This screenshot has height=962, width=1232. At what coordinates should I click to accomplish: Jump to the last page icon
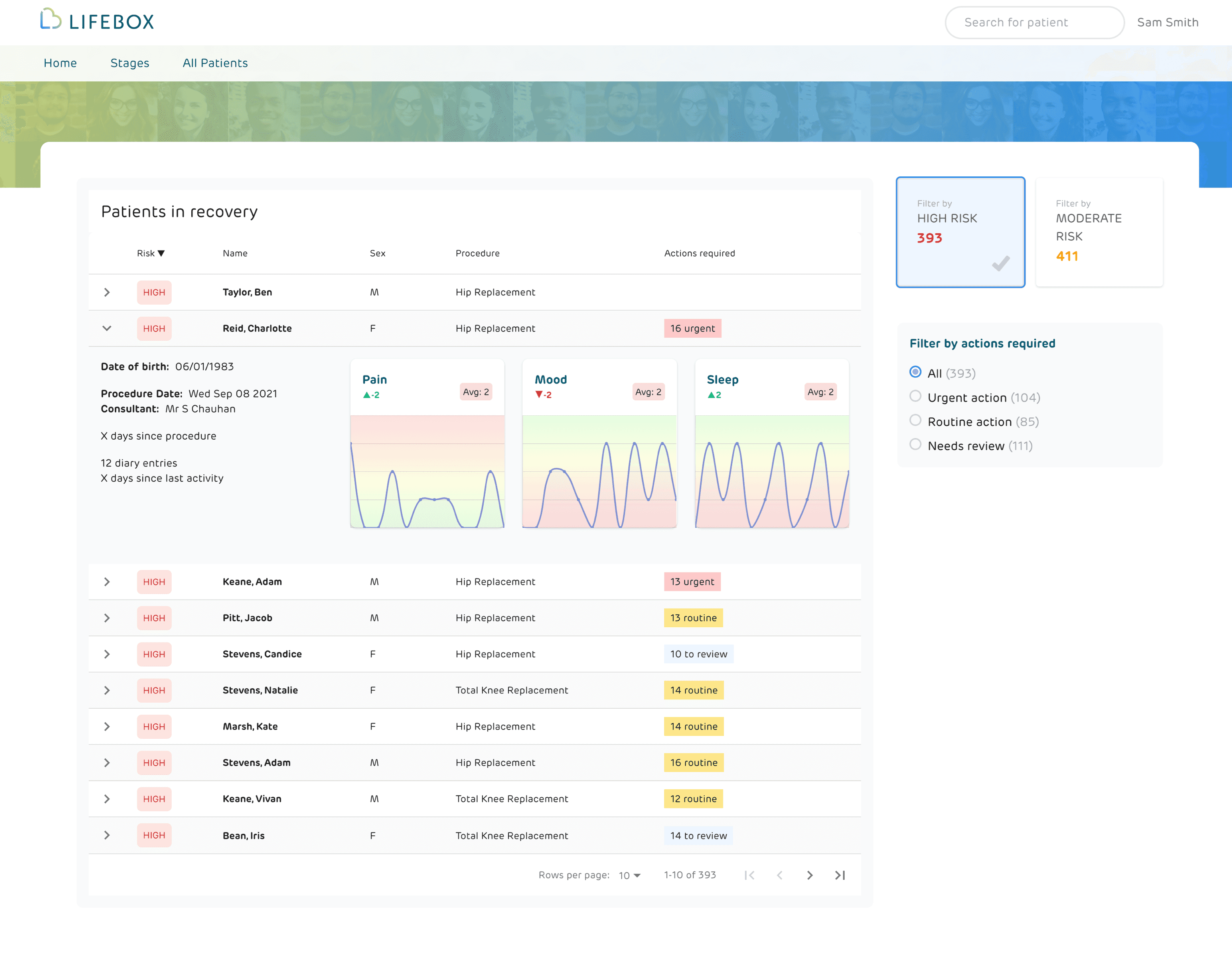point(840,875)
